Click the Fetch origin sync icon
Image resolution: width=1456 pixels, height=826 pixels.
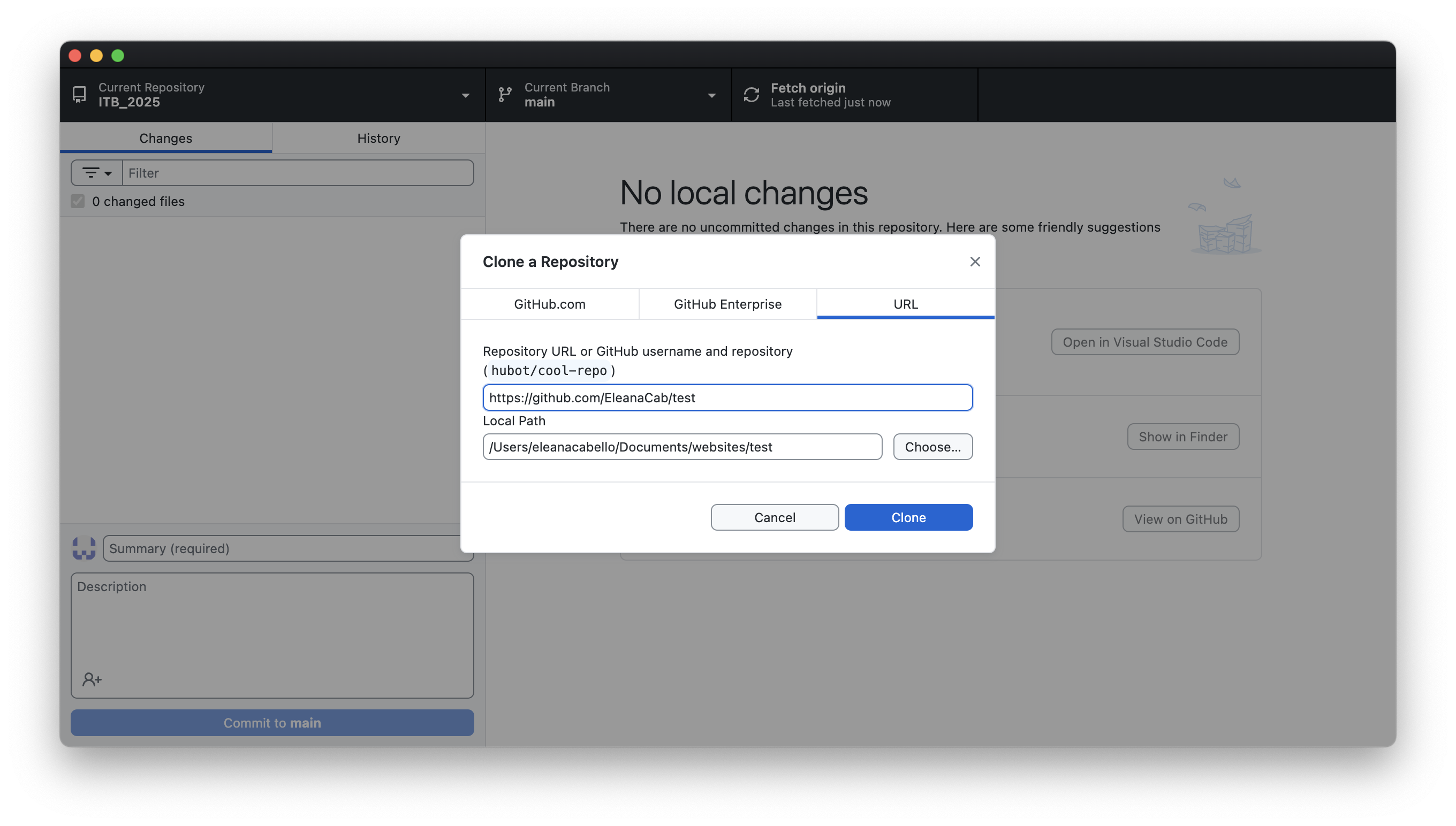pyautogui.click(x=751, y=95)
